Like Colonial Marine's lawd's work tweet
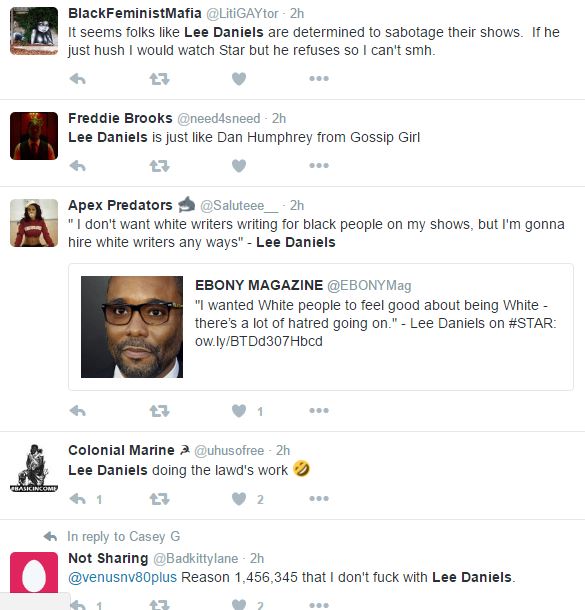 239,499
